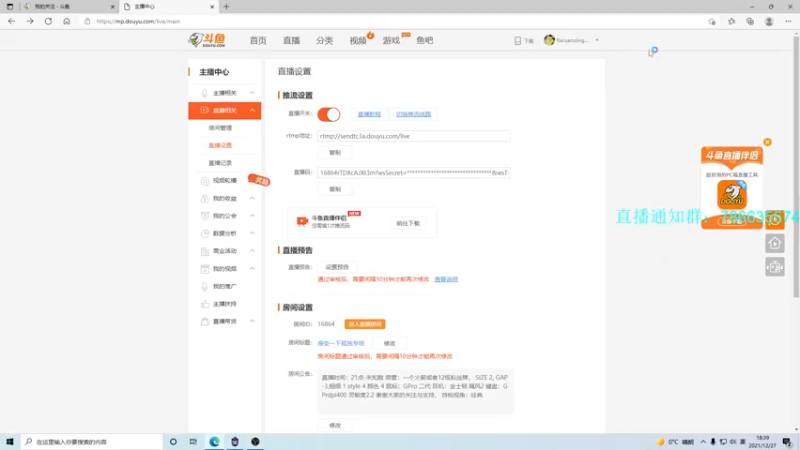800x450 pixels.
Task: Click the browser refresh button
Action: (x=48, y=21)
